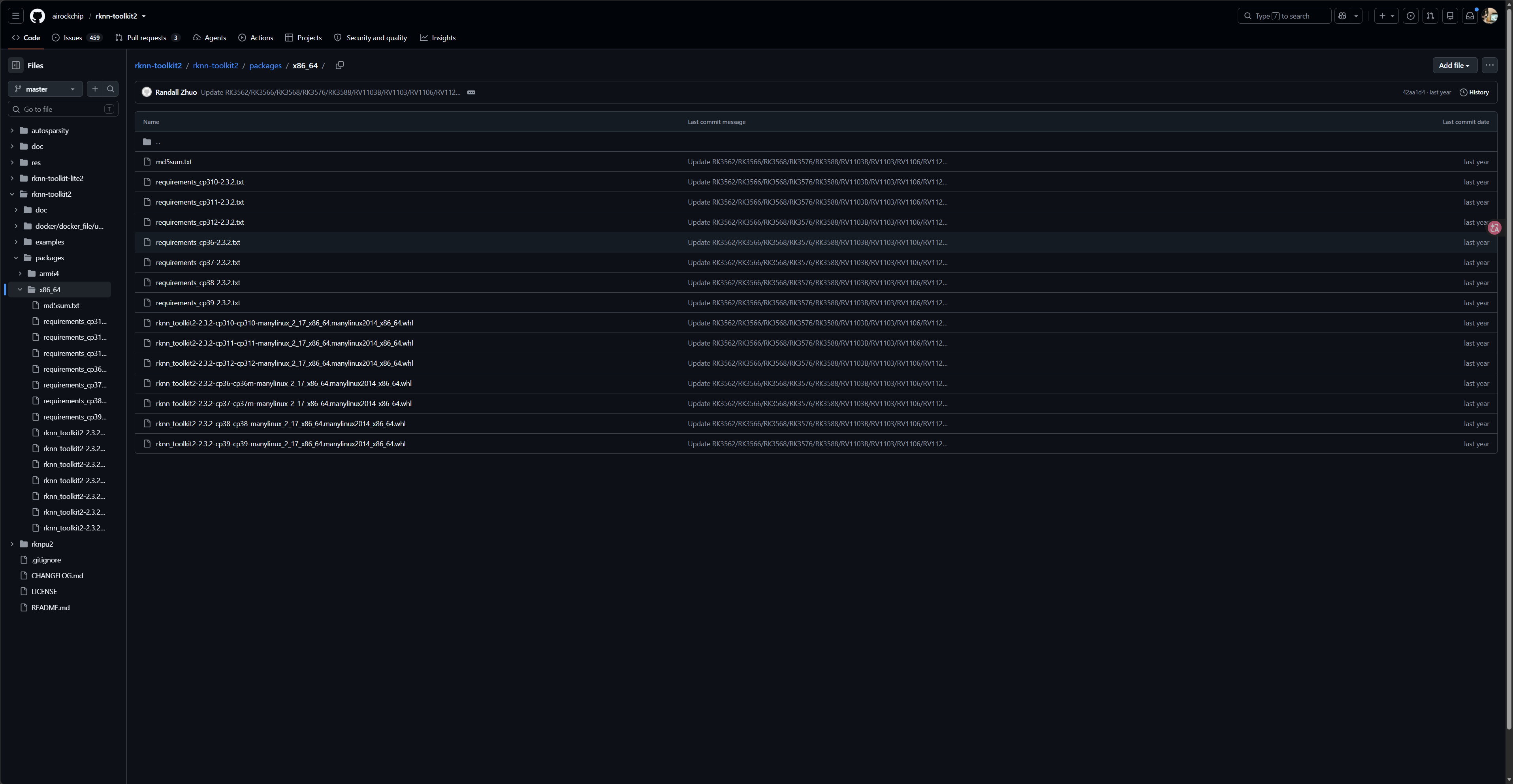Viewport: 1513px width, 784px height.
Task: Open the cp39 wheel file in the list
Action: (281, 444)
